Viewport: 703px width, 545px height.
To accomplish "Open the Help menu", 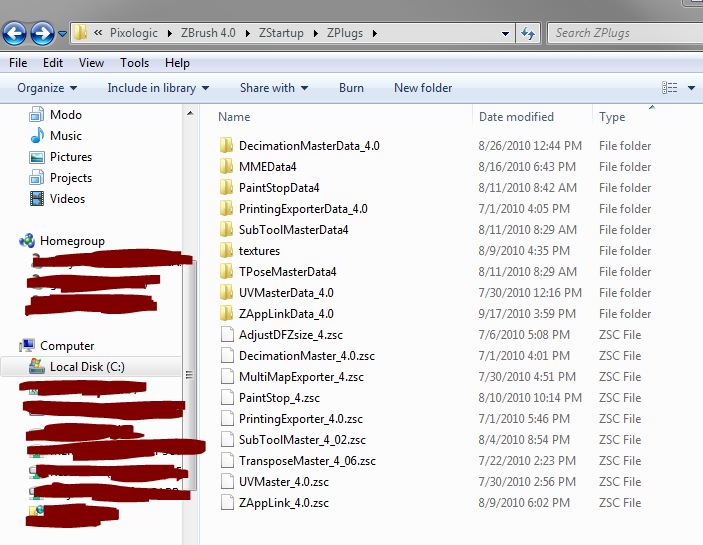I will pos(177,63).
